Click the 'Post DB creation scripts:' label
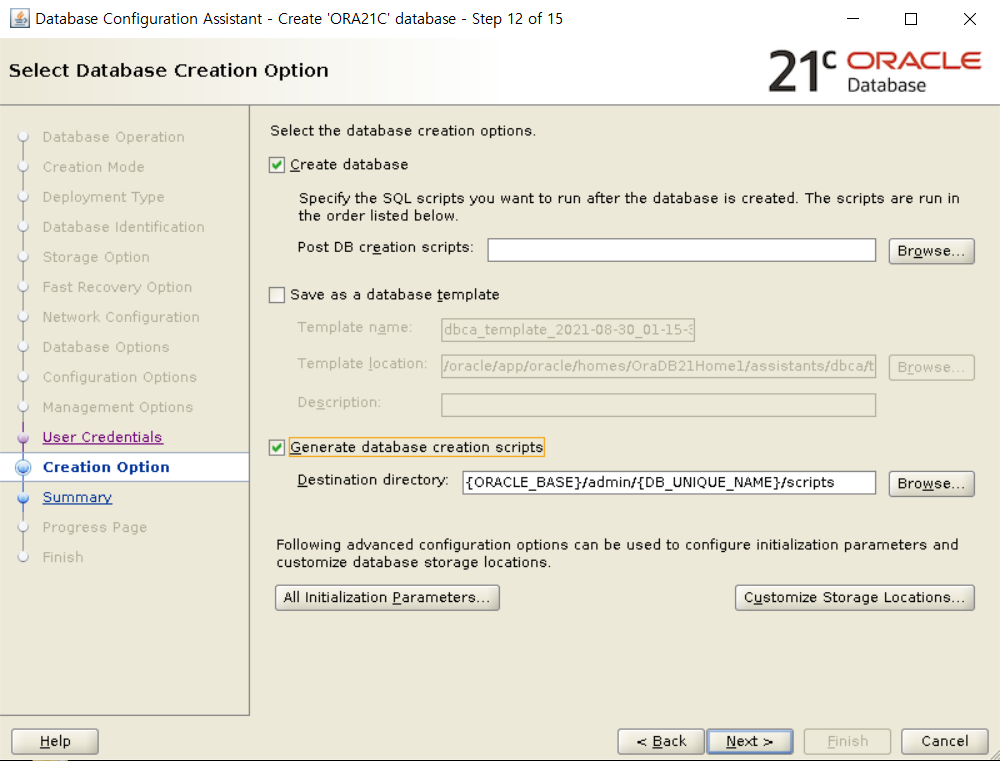1000x761 pixels. click(386, 248)
